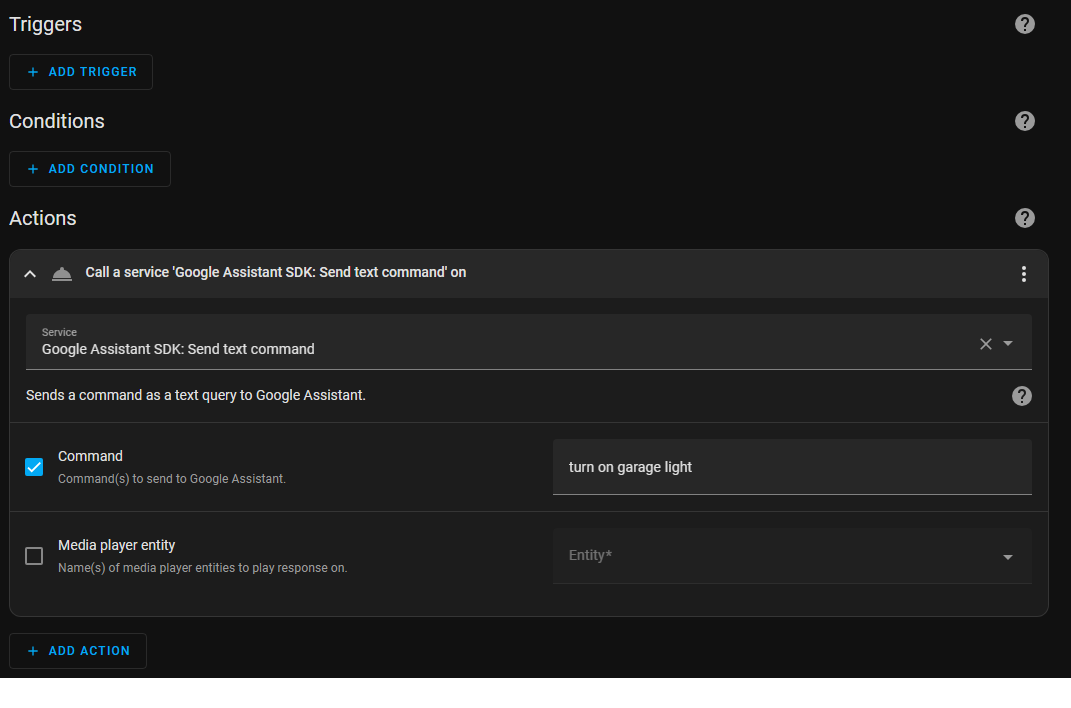Expand the Service dropdown arrow

point(1008,344)
